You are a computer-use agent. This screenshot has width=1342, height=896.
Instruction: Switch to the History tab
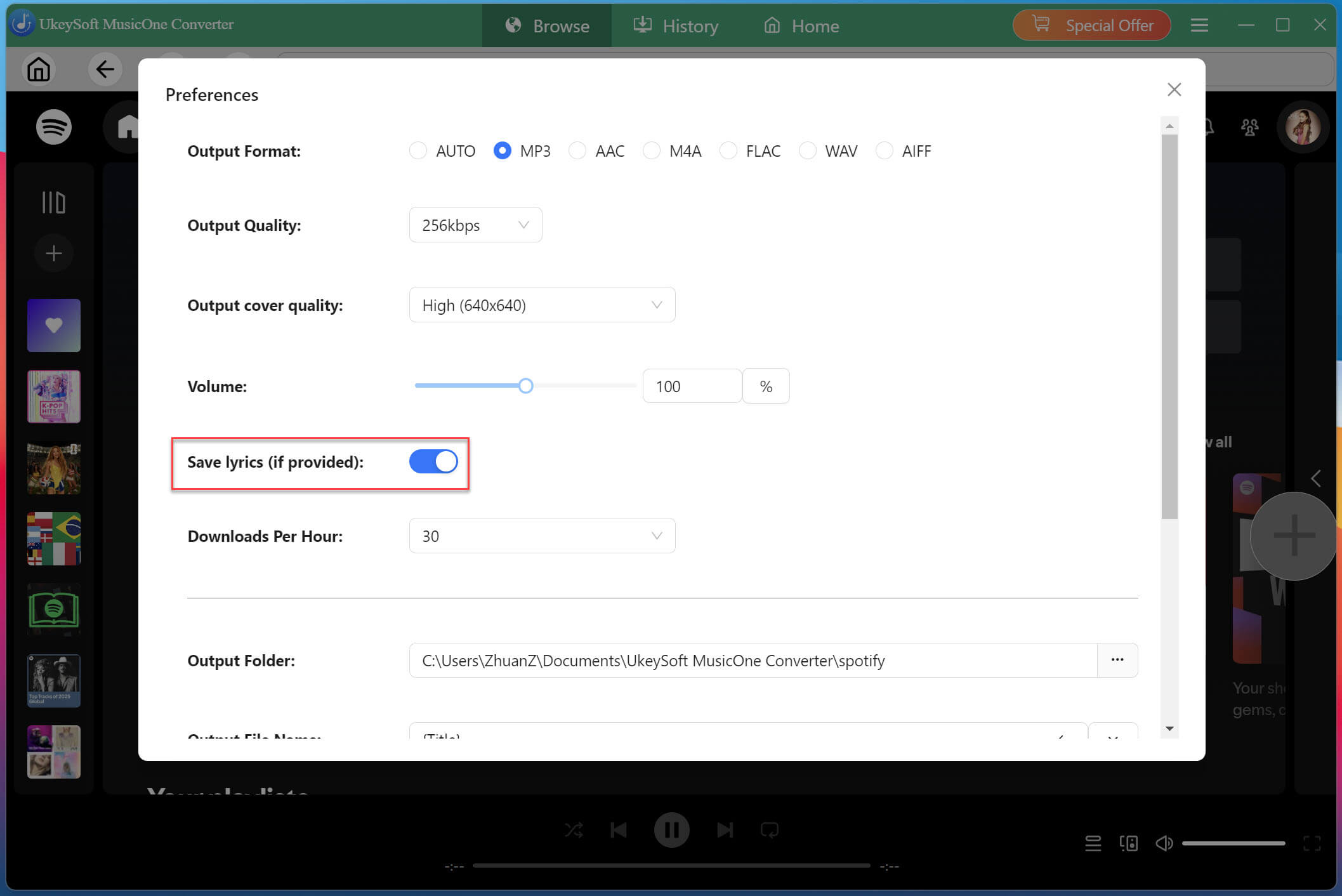click(676, 25)
